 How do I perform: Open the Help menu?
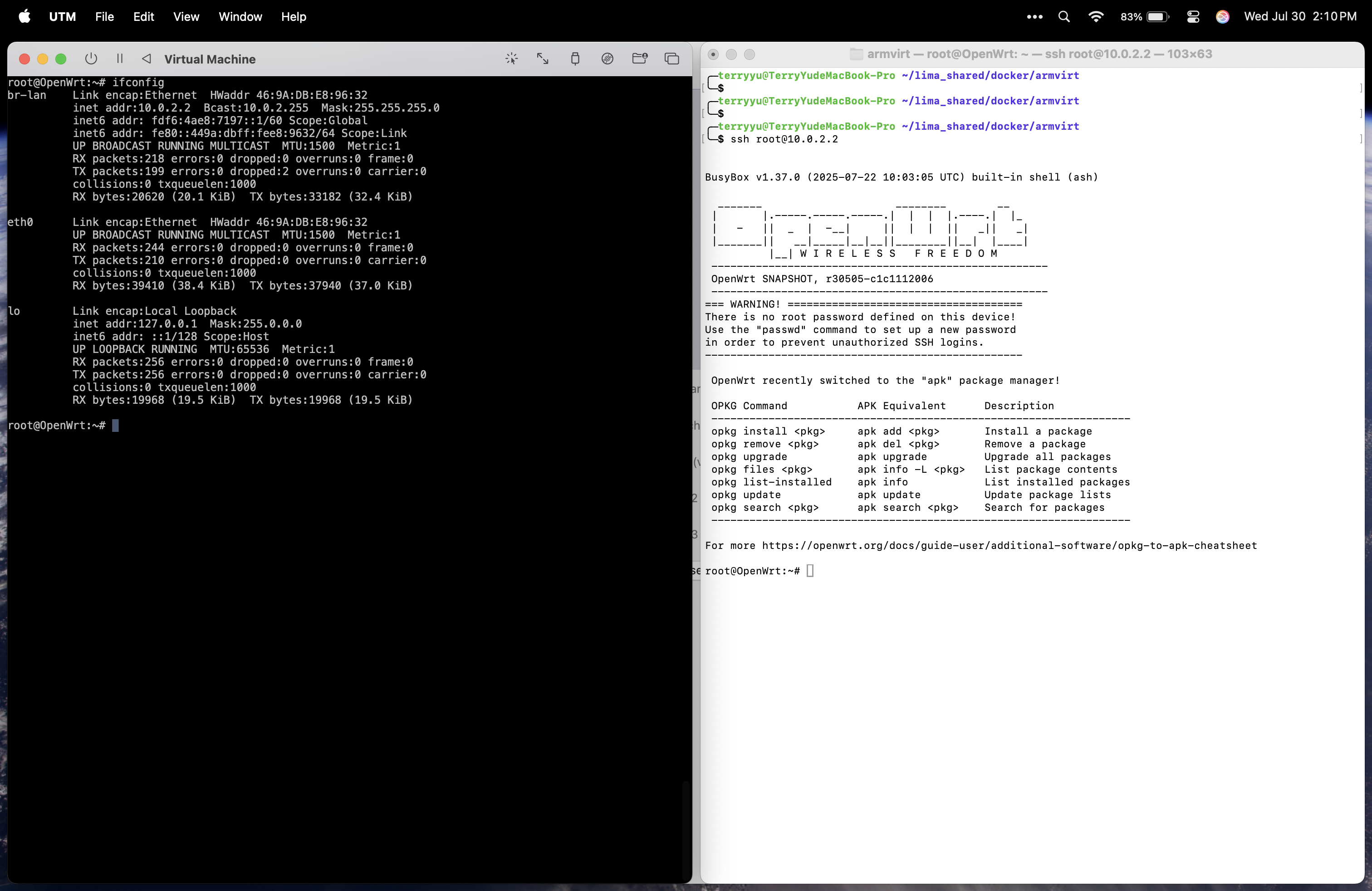[x=294, y=17]
